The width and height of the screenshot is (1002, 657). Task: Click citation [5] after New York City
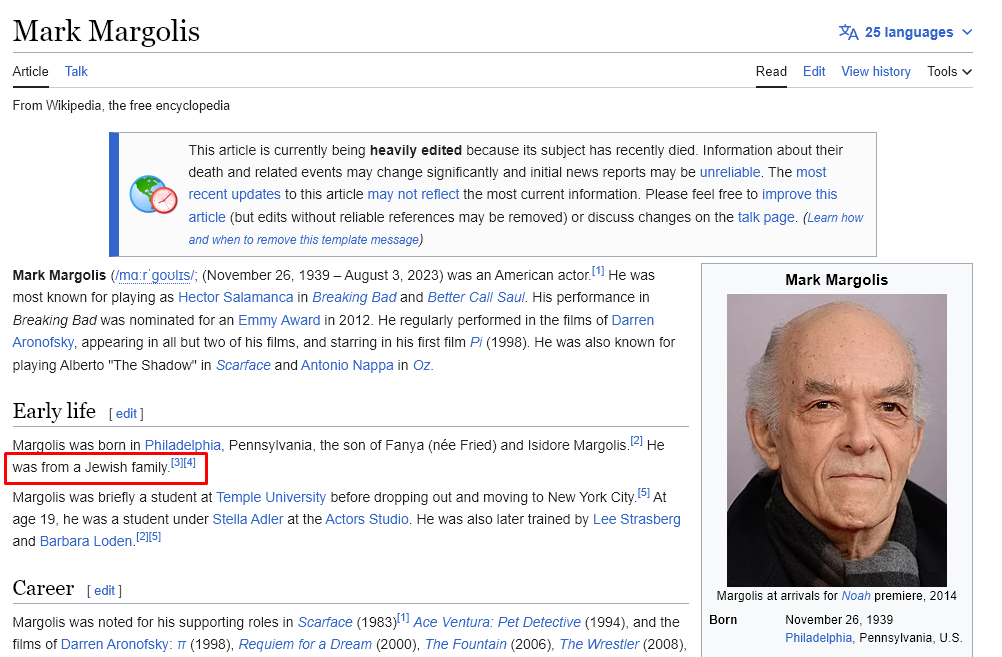pos(644,493)
